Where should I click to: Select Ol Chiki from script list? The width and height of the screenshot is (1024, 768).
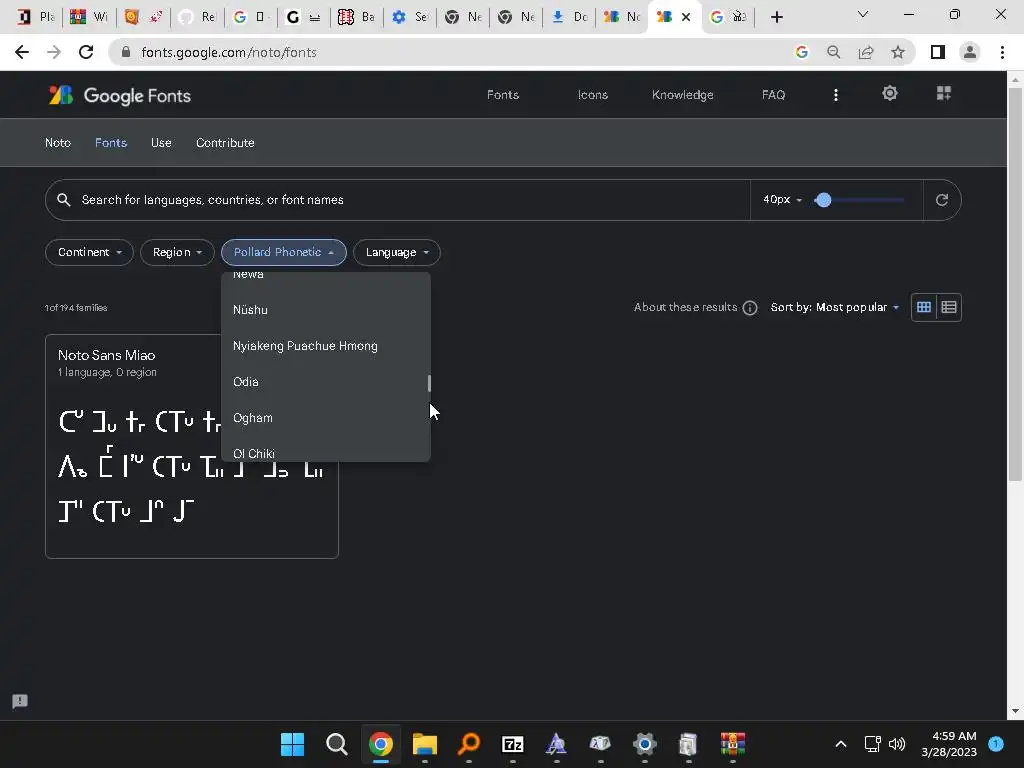point(325,451)
